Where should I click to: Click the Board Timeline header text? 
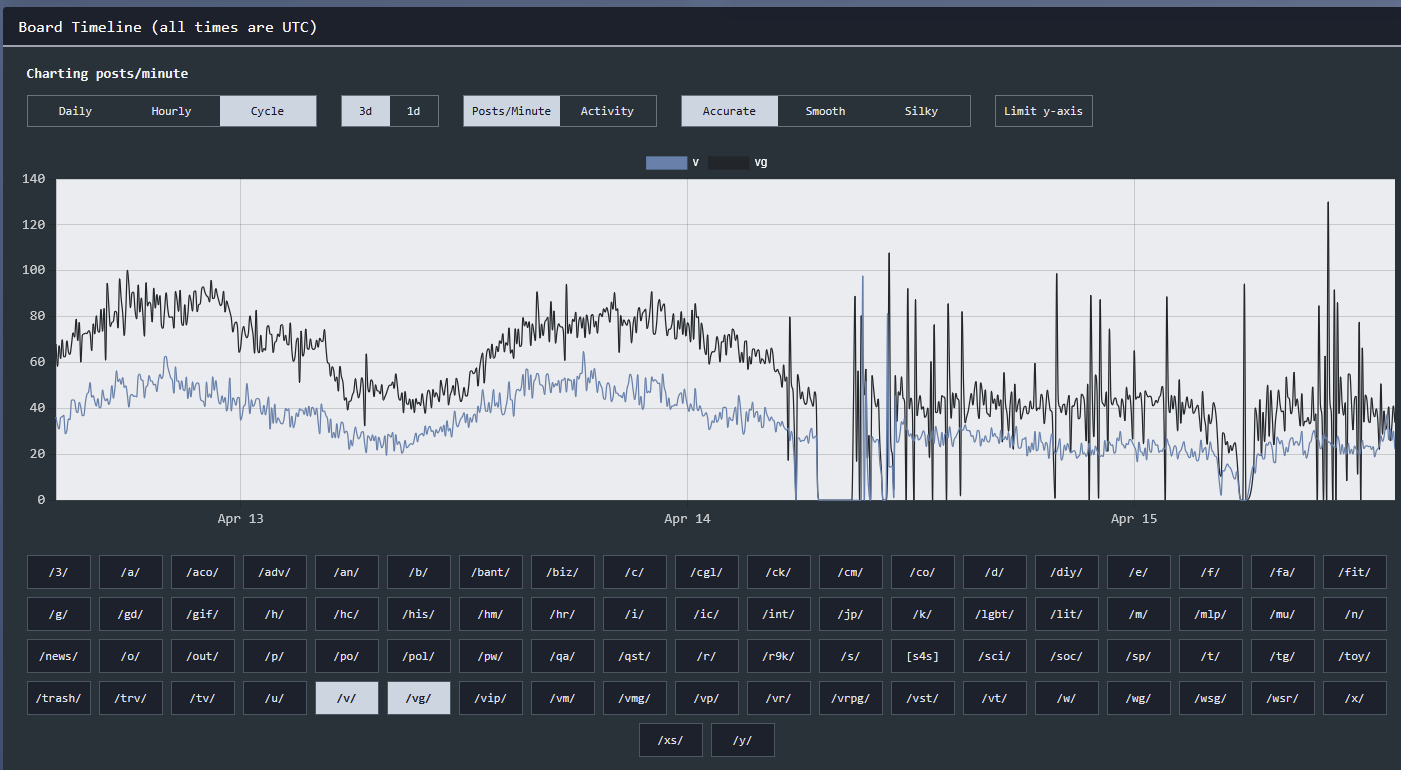click(x=168, y=27)
